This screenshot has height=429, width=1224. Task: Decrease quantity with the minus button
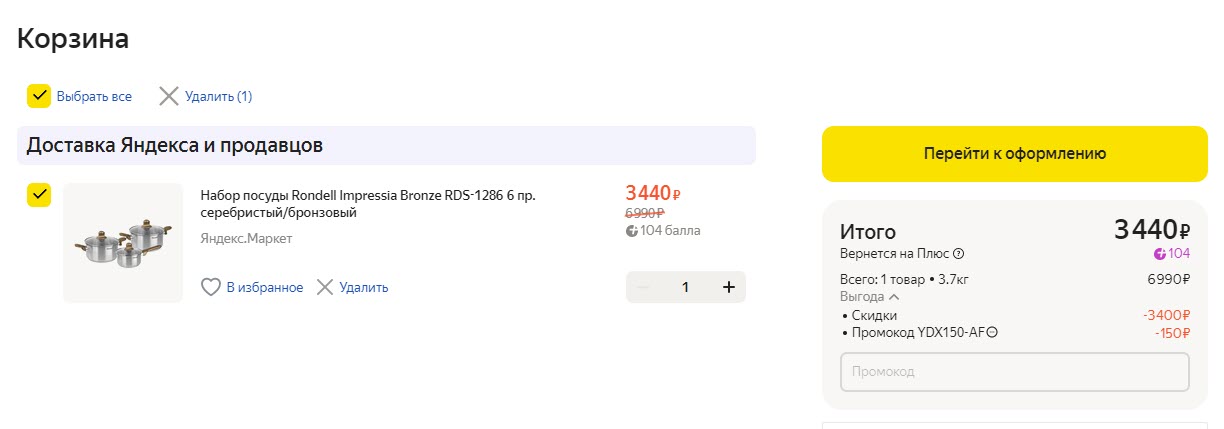click(x=643, y=287)
